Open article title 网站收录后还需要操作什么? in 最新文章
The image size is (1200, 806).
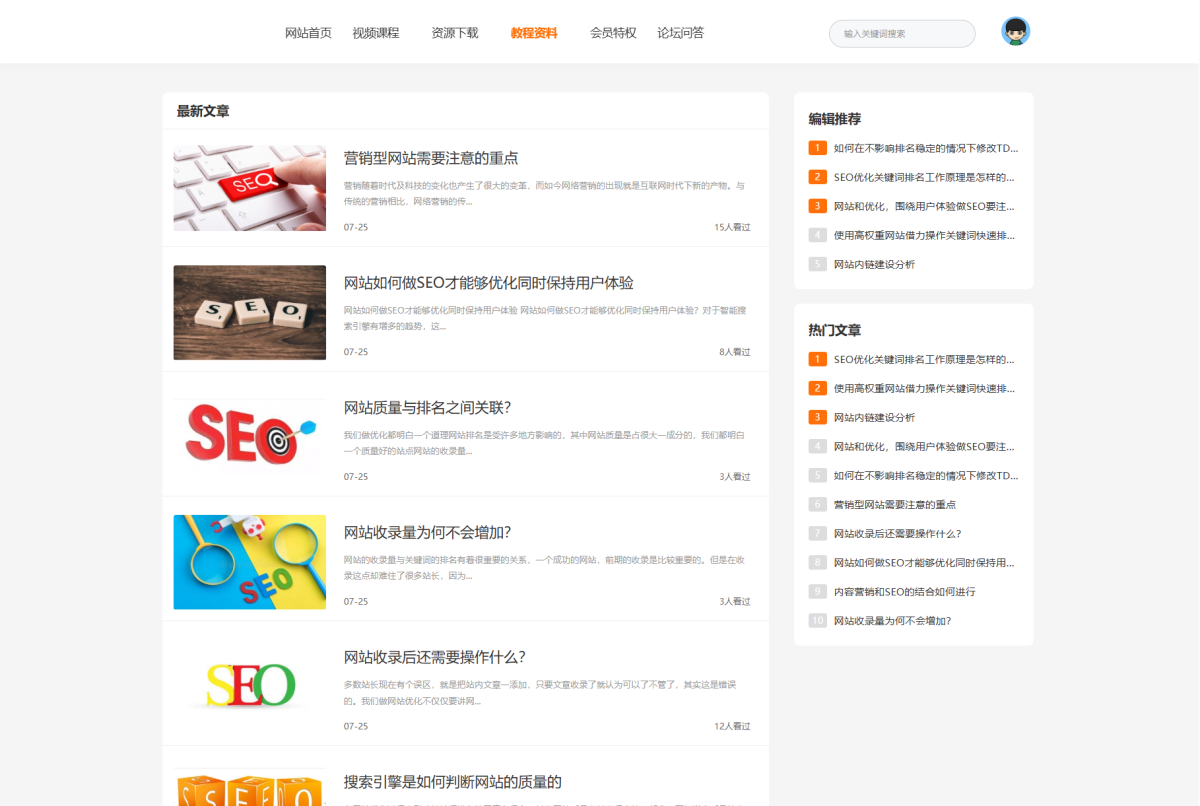[435, 657]
